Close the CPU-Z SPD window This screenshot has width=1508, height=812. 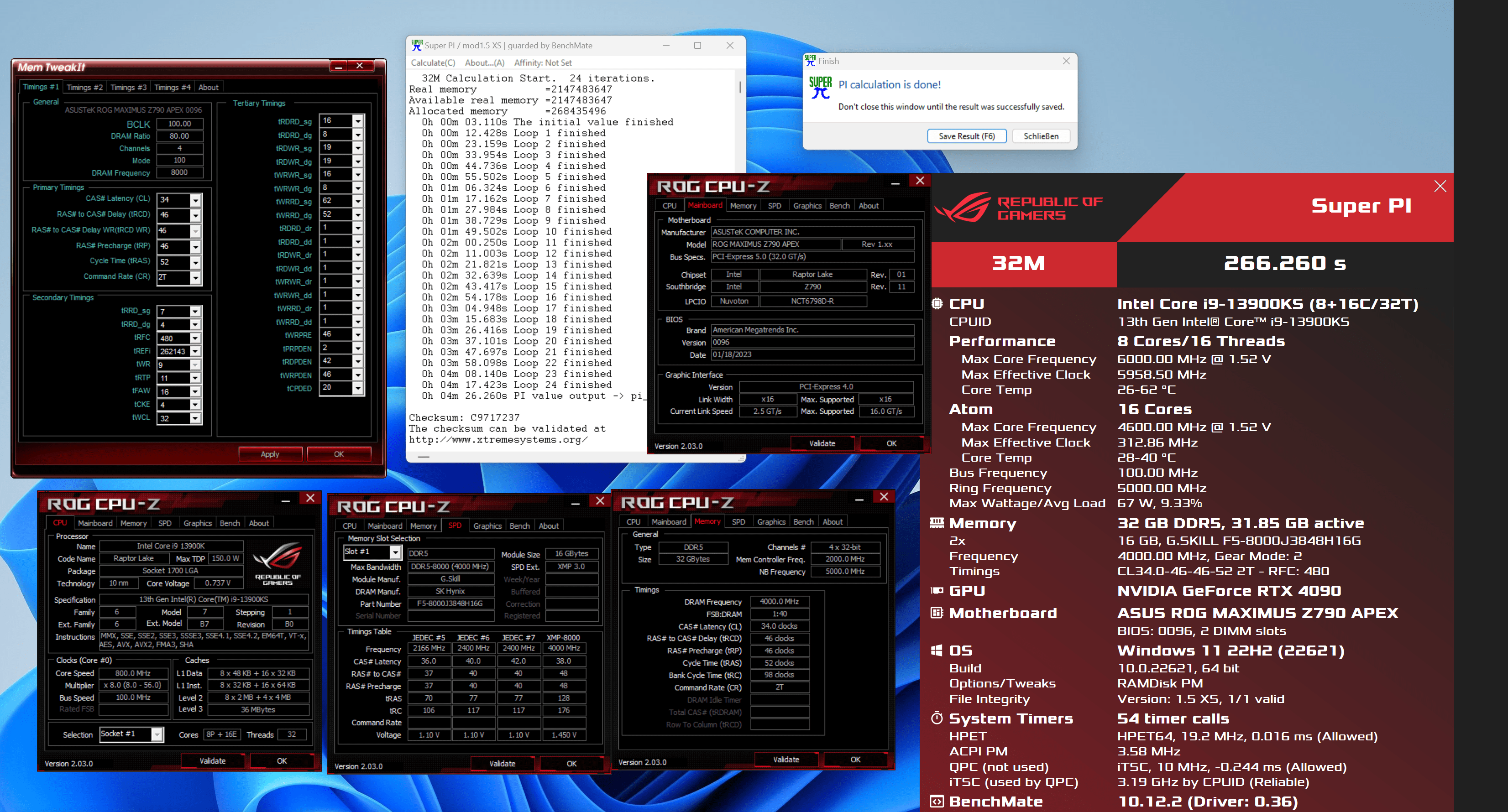pyautogui.click(x=600, y=501)
